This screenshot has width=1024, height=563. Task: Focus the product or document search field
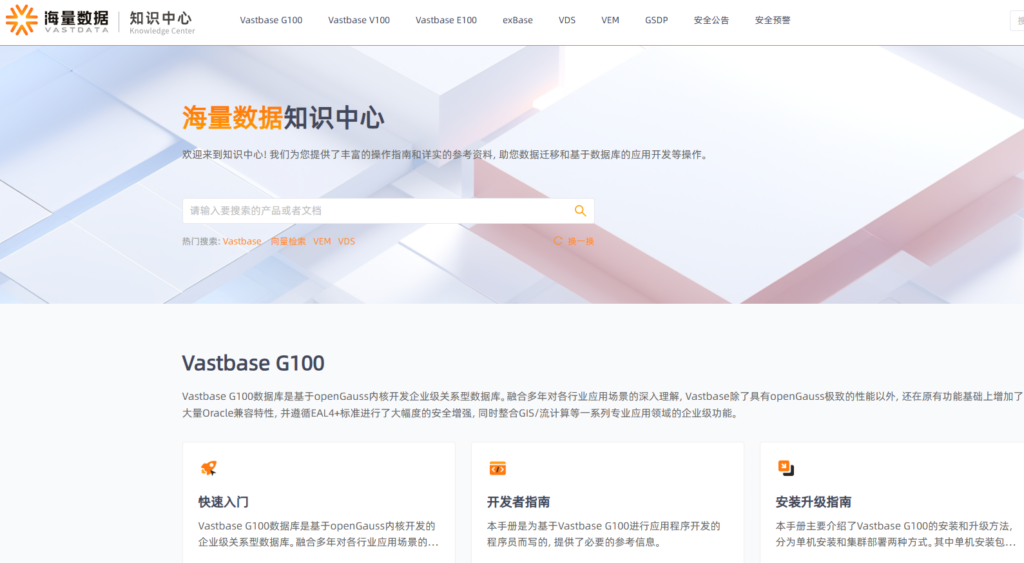click(388, 211)
